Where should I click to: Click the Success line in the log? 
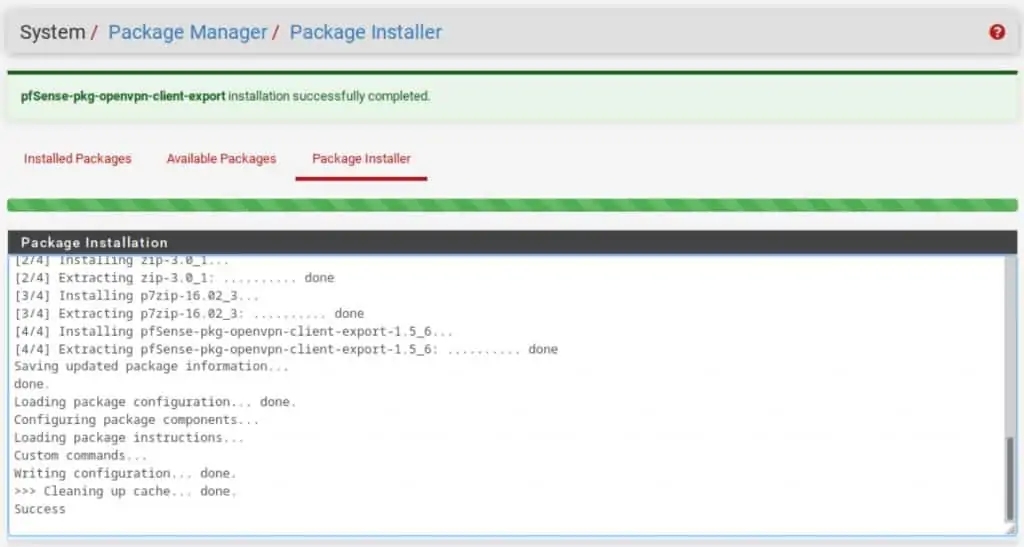point(40,509)
